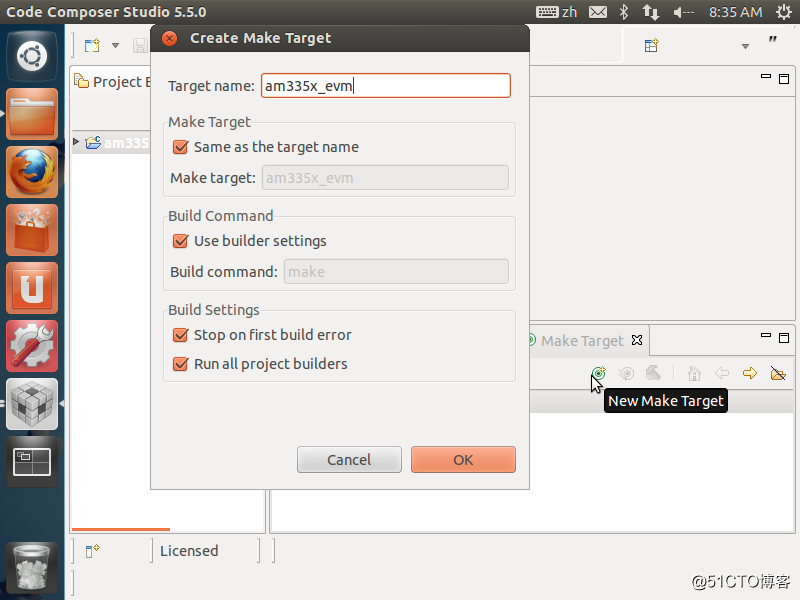The height and width of the screenshot is (600, 800).
Task: Click the Back arrow in Make Target view
Action: pyautogui.click(x=722, y=373)
